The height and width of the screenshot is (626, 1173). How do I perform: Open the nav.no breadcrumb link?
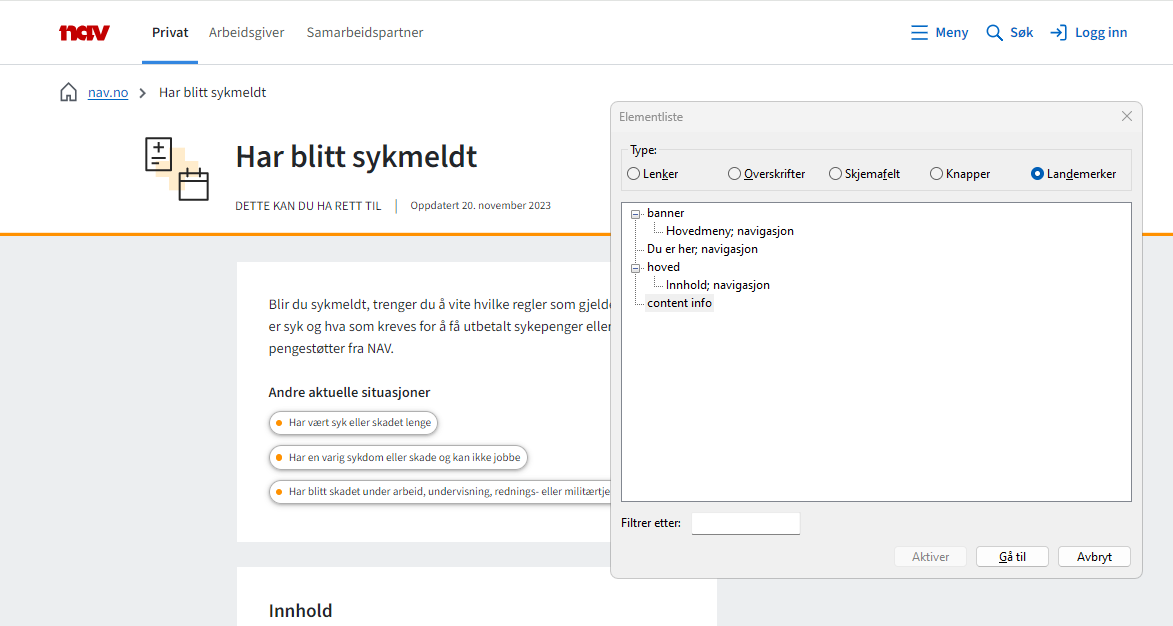[106, 91]
